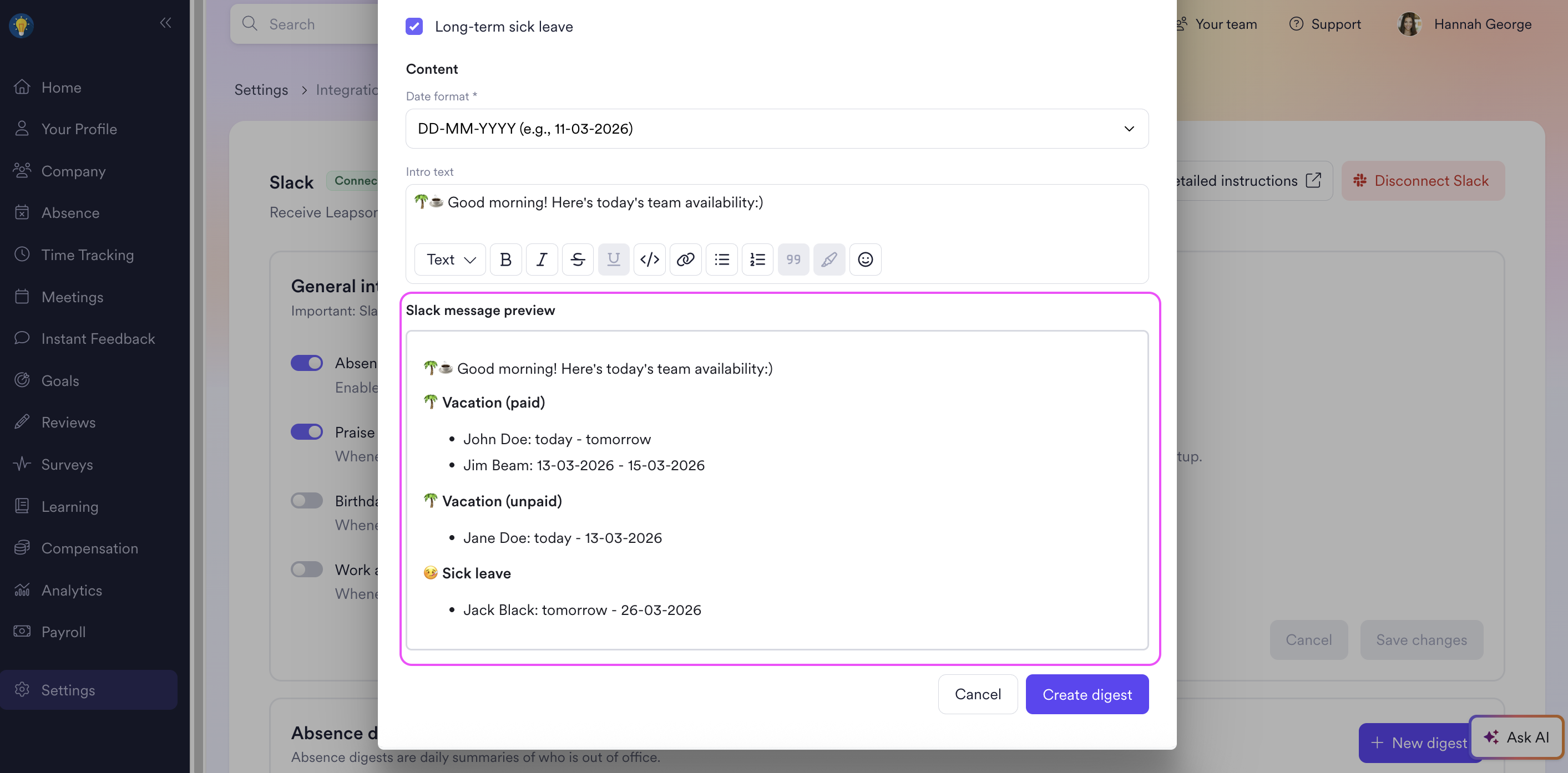Create a numbered list

pos(757,260)
